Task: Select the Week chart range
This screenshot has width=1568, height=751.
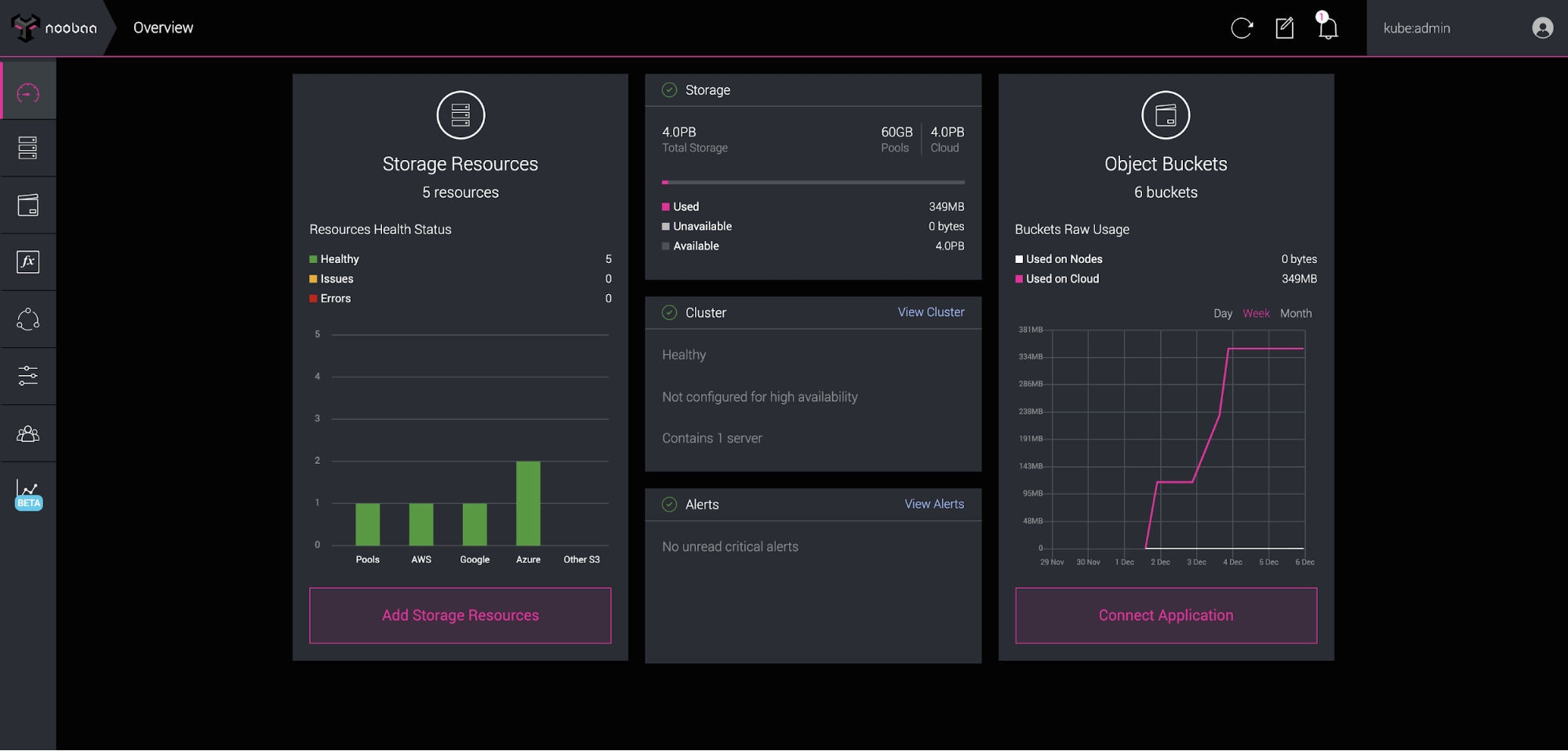Action: pos(1256,313)
